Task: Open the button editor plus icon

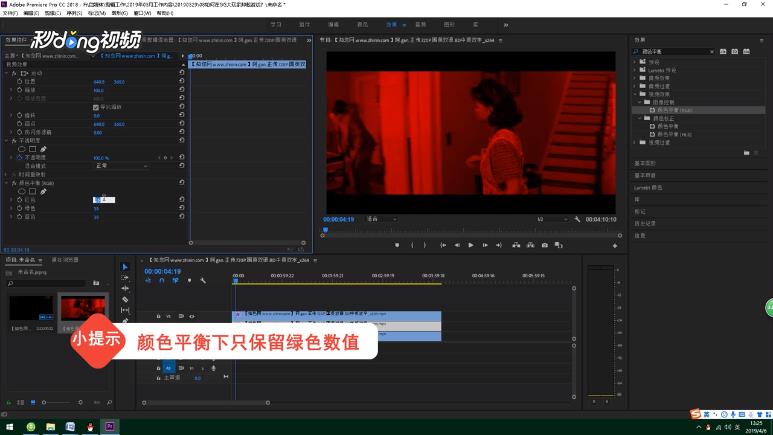Action: (615, 246)
